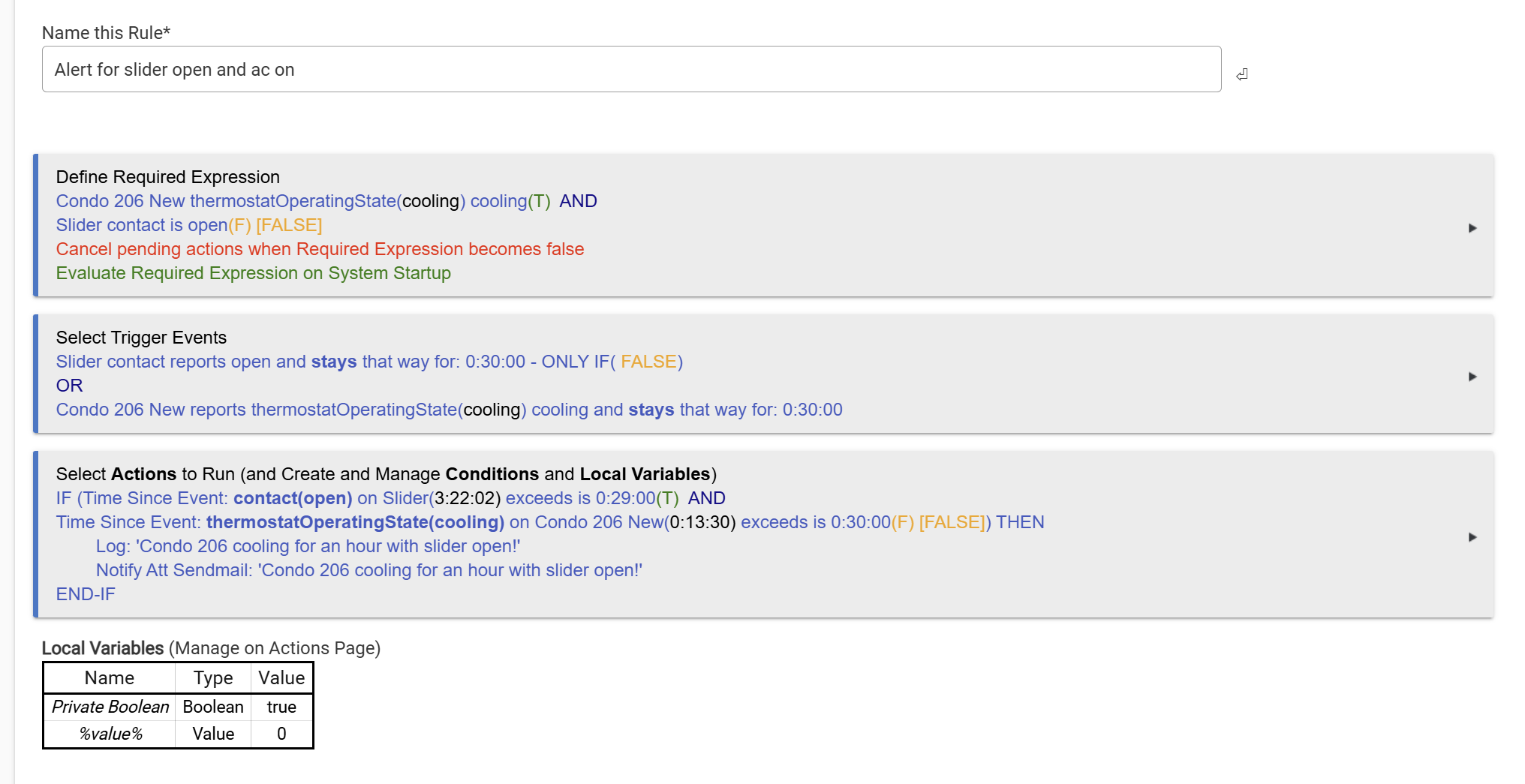Click the 'Name' column header in variables table
Viewport: 1525px width, 784px height.
coord(110,678)
